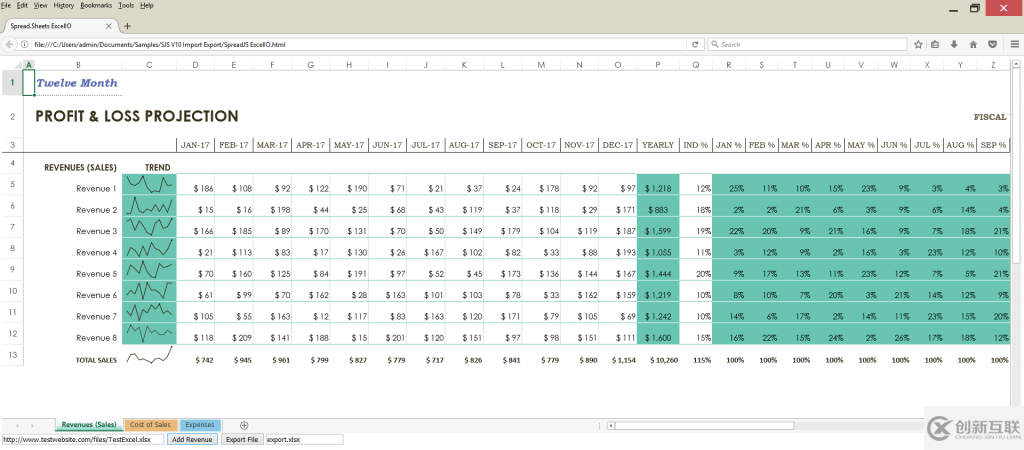Open the Help menu

coord(147,5)
